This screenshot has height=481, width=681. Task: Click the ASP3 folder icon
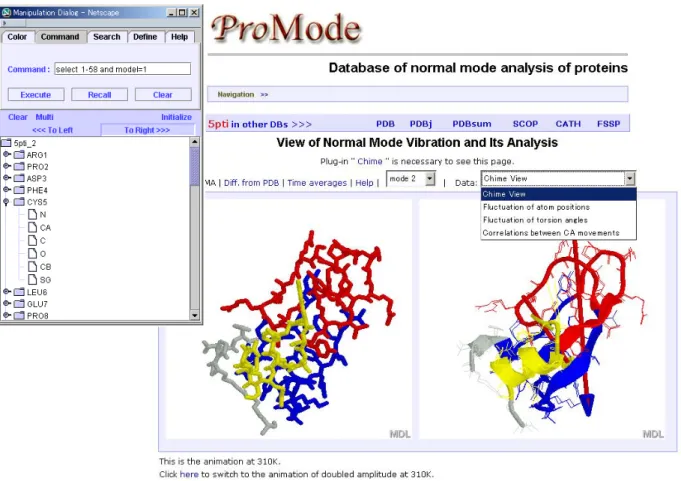pos(19,178)
